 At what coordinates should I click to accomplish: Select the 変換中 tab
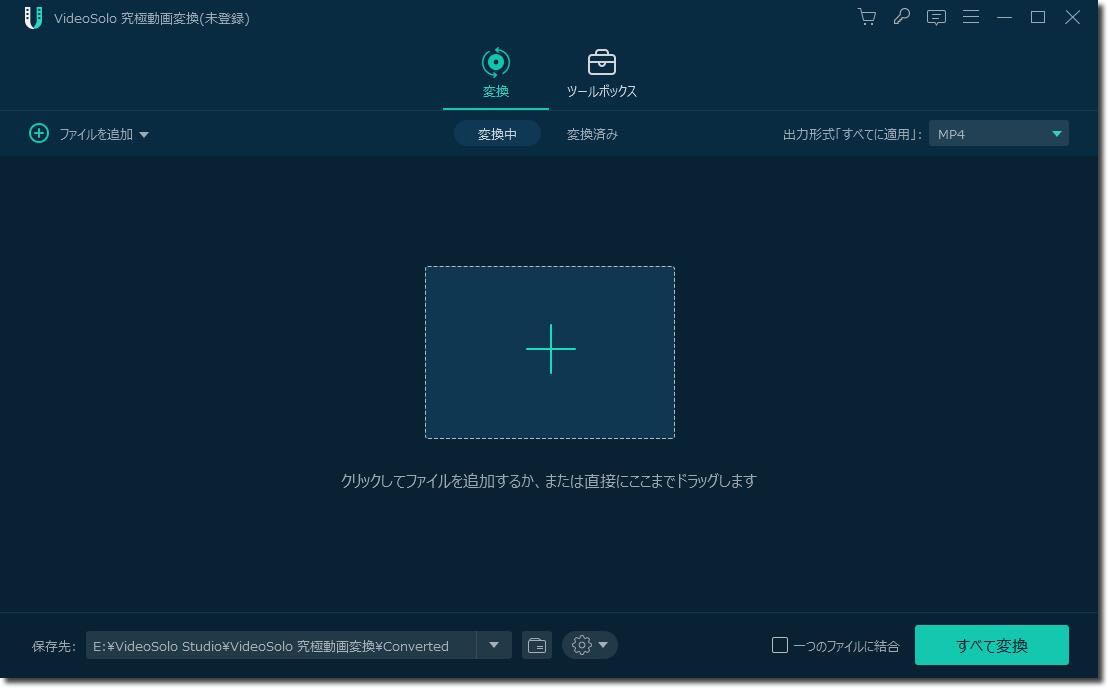tap(497, 134)
